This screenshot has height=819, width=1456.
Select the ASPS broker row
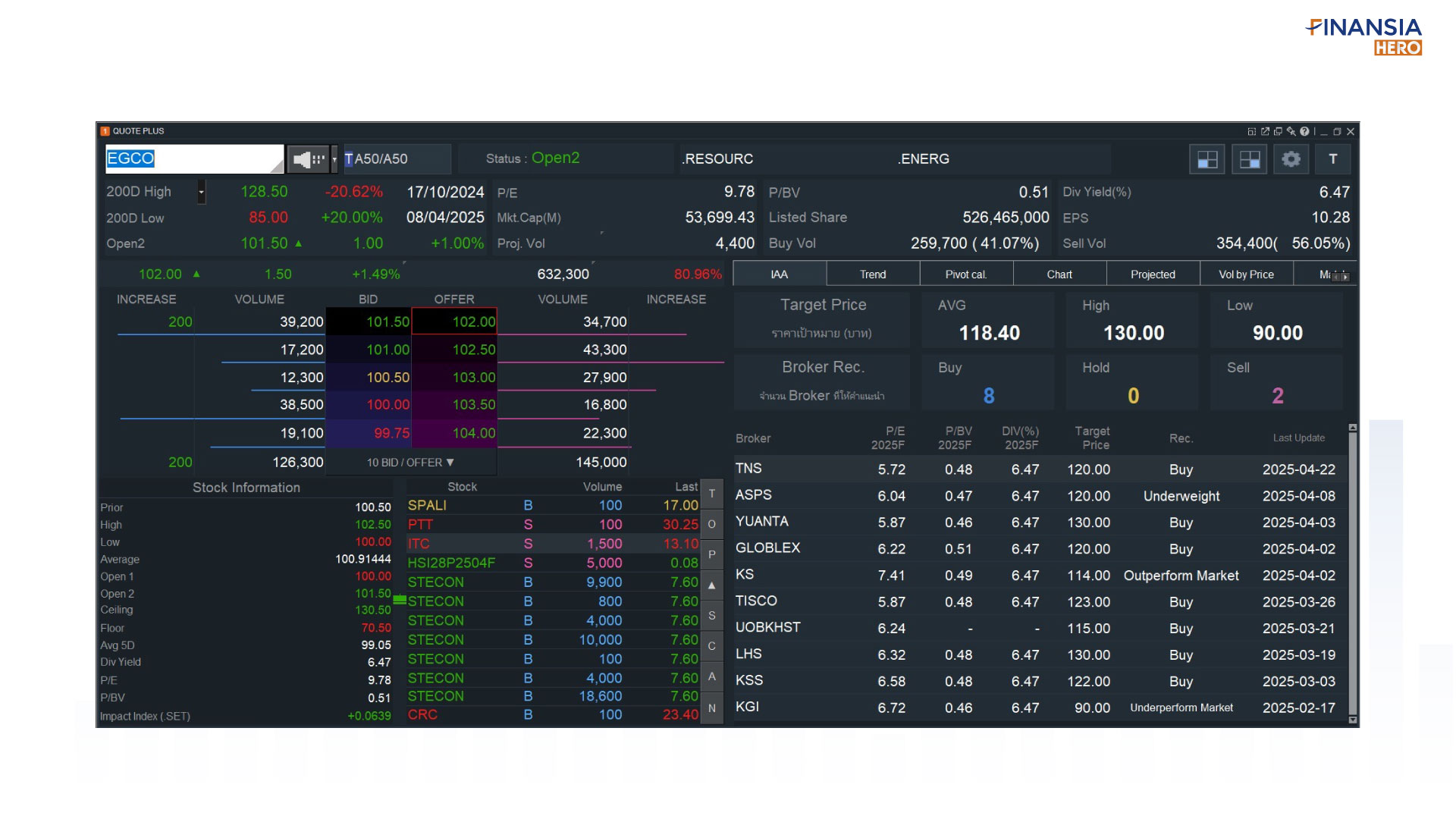(1040, 496)
